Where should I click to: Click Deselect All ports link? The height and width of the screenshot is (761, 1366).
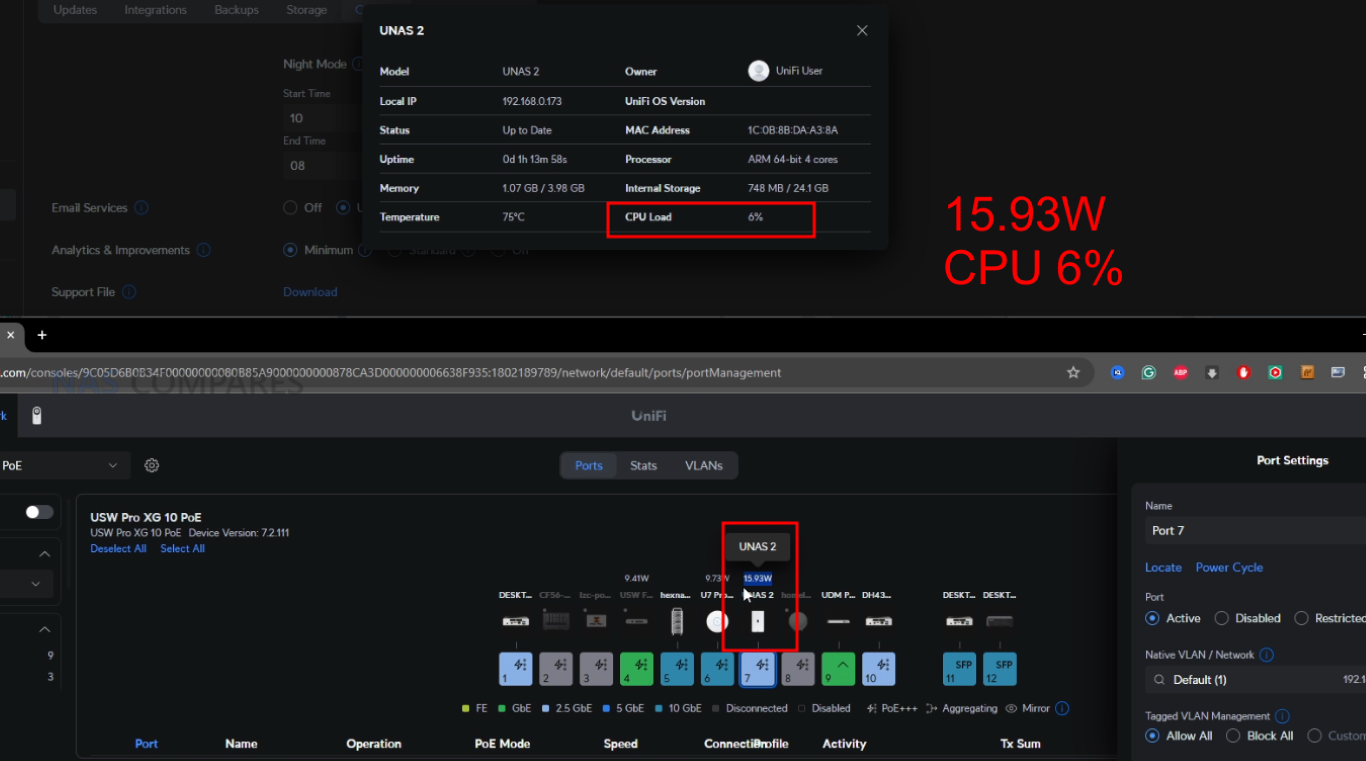click(118, 549)
